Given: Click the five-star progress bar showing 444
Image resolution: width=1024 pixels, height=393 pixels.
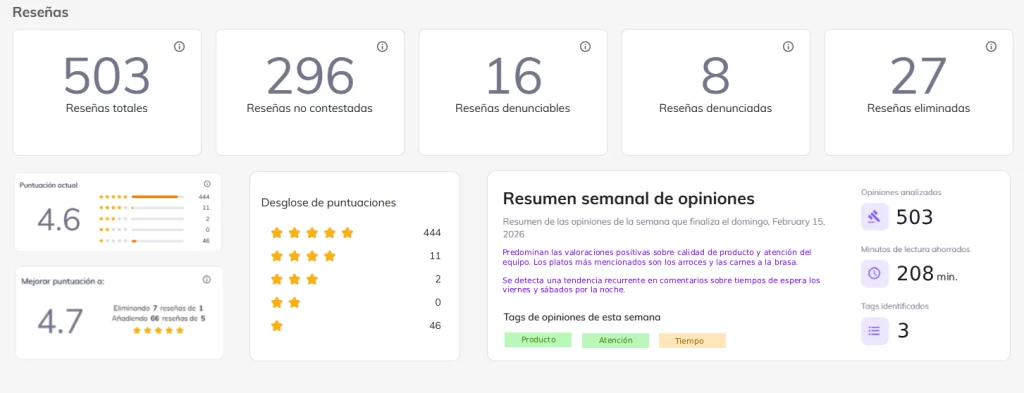Looking at the screenshot, I should click(x=157, y=196).
